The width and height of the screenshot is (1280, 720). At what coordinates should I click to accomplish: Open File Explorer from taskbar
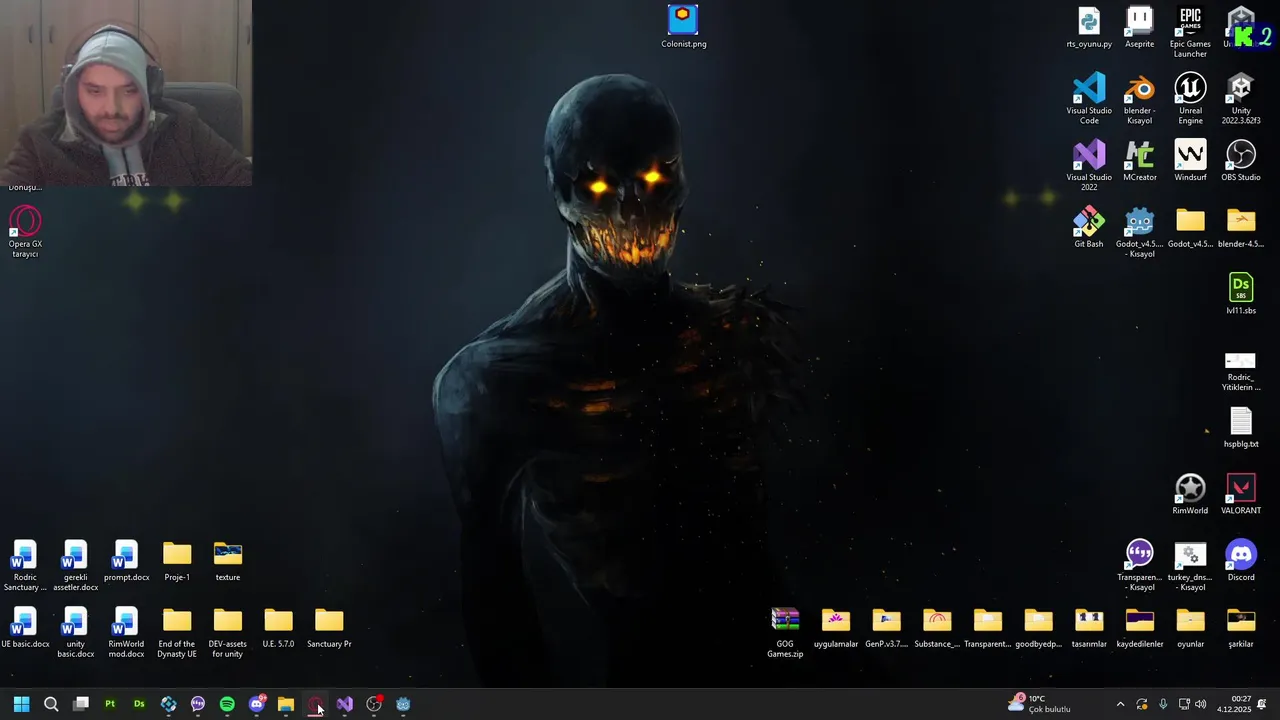point(286,704)
